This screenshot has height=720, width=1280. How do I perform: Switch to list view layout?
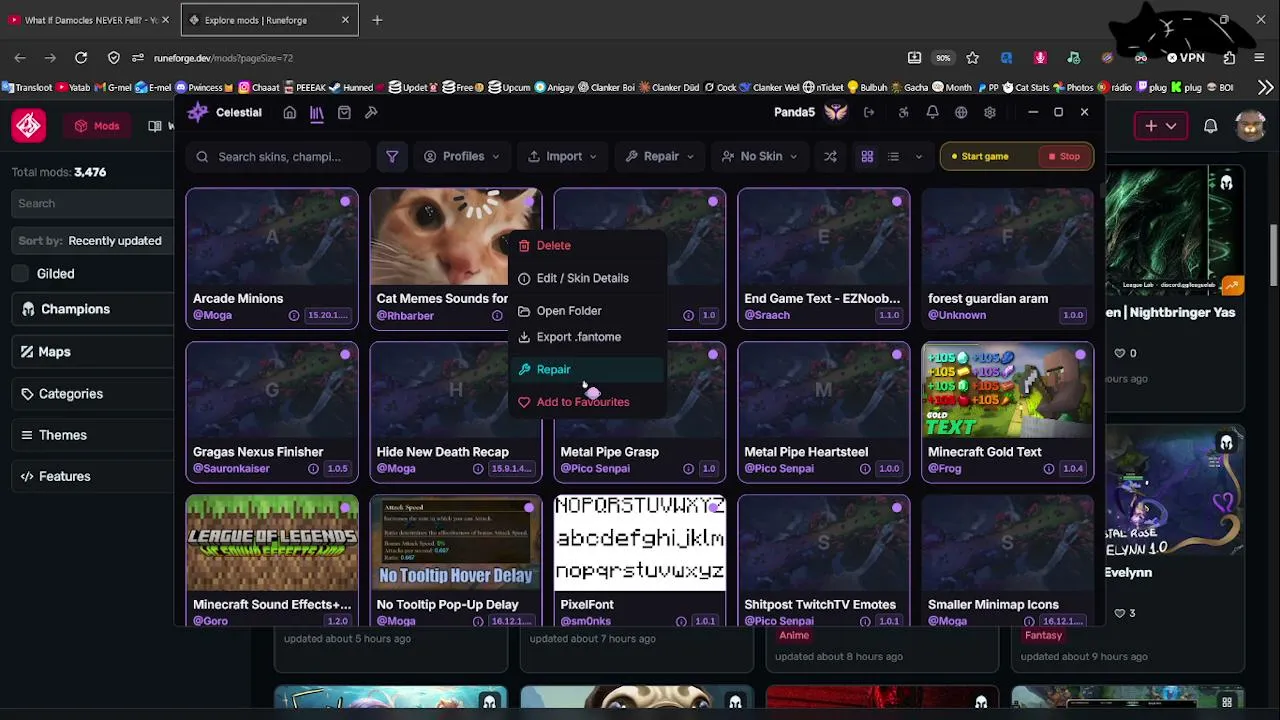pos(893,157)
